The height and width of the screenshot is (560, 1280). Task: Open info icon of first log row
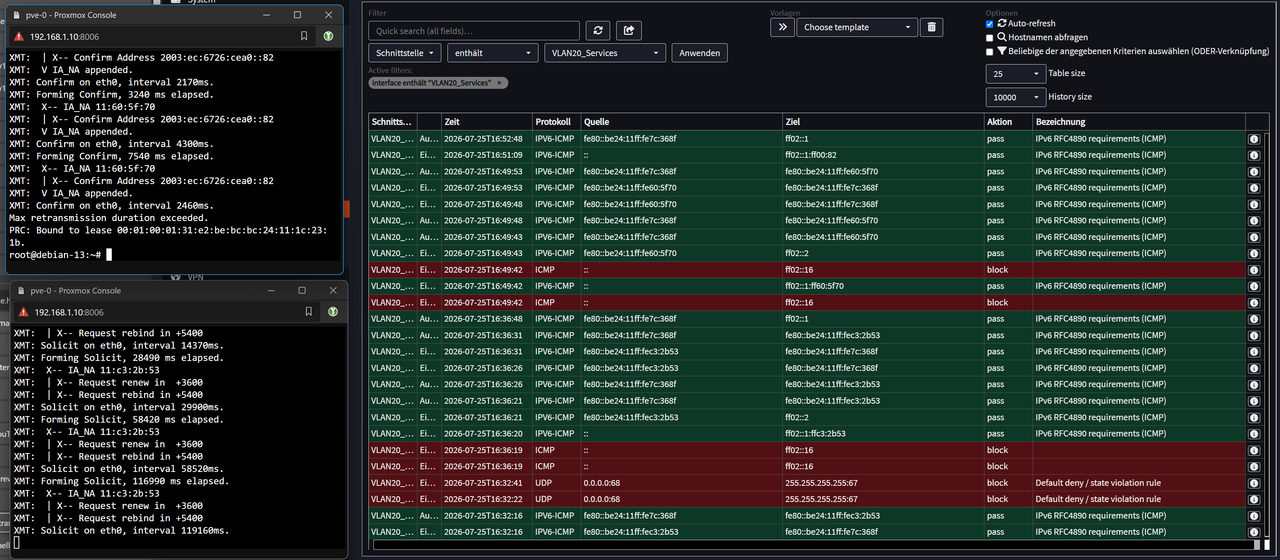[x=1254, y=139]
